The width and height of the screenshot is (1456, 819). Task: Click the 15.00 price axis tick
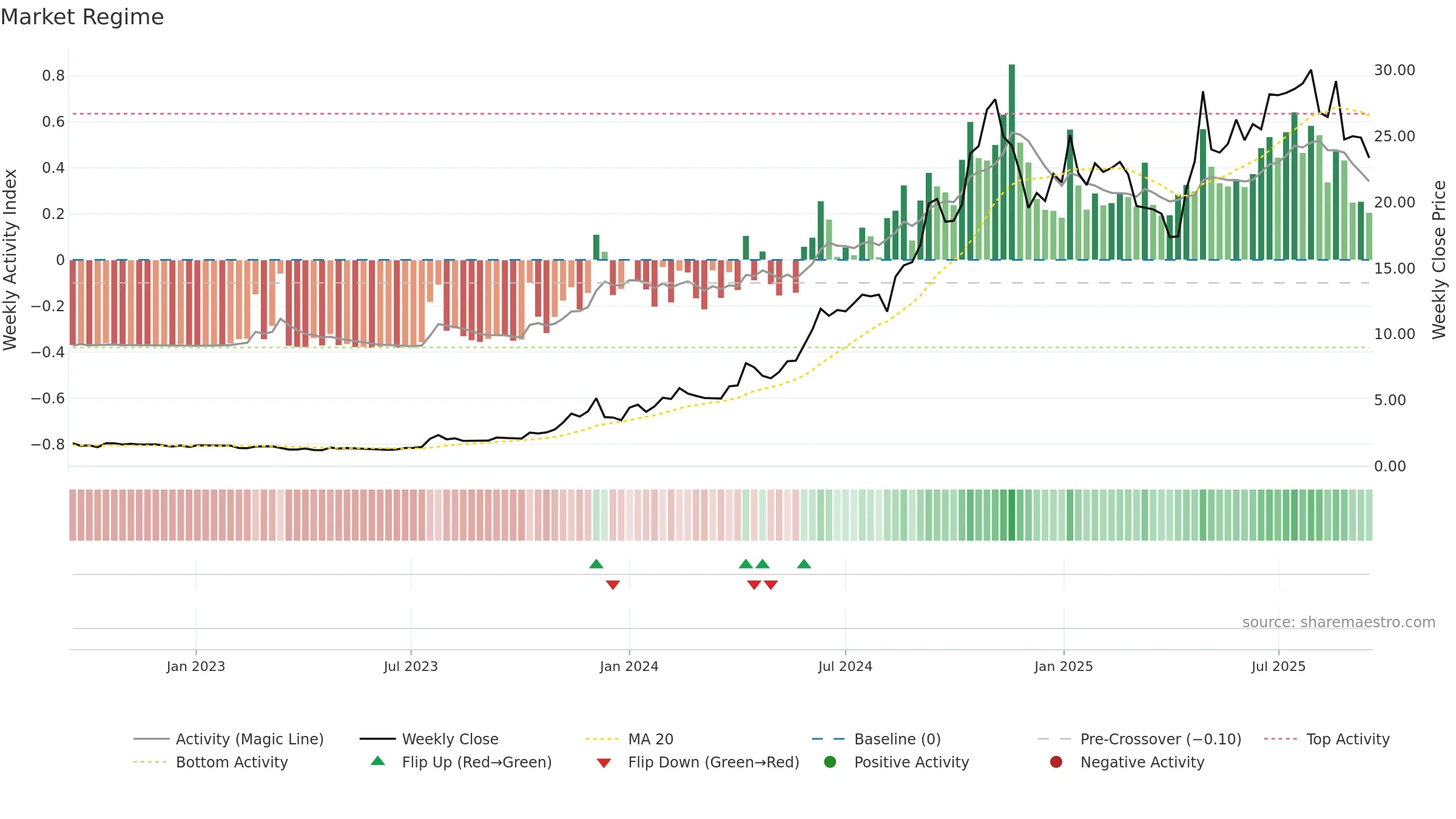1395,268
